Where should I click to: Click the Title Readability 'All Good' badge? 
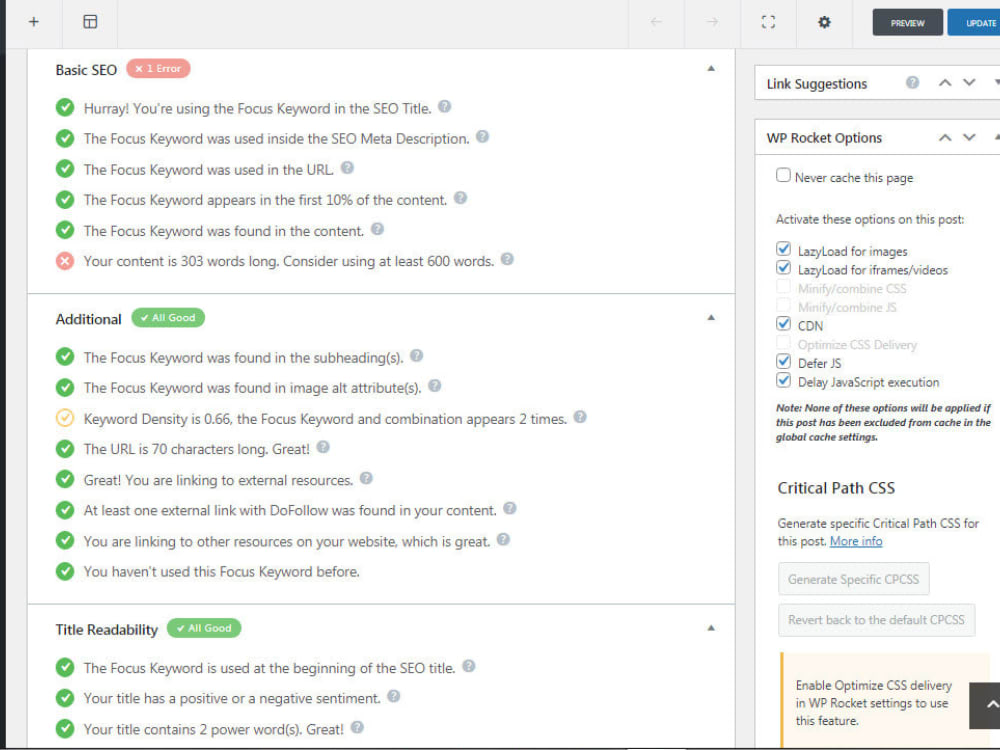[204, 628]
